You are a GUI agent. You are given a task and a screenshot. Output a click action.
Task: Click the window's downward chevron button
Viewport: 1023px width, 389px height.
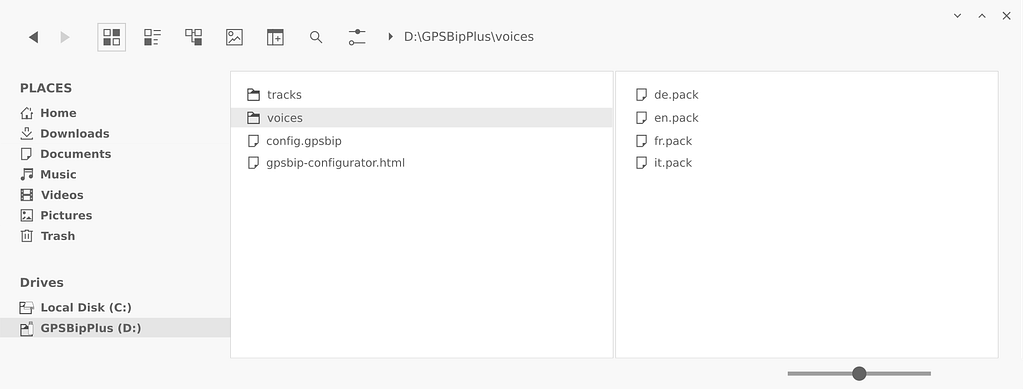point(957,16)
